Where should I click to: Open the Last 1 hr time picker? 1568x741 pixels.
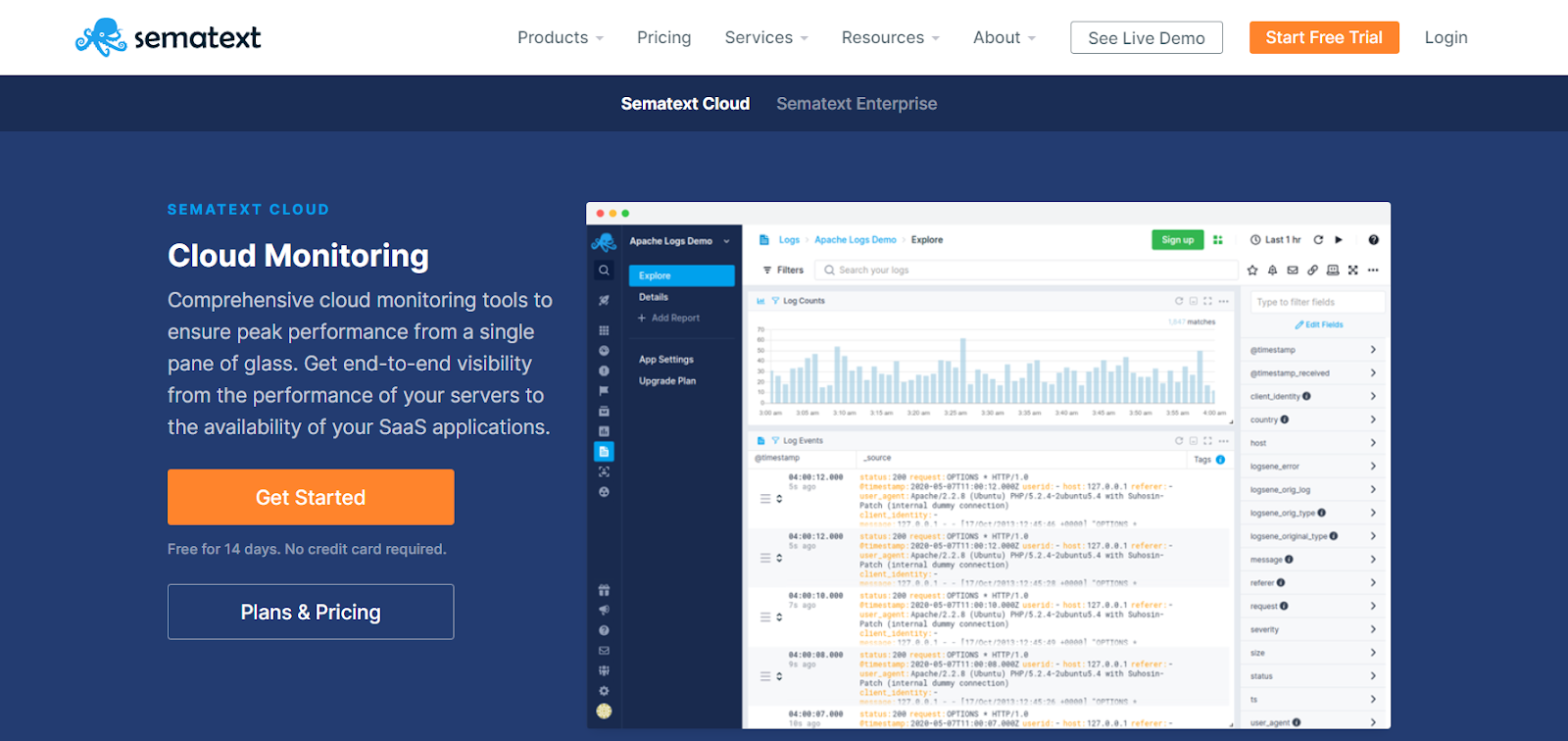pos(1276,240)
